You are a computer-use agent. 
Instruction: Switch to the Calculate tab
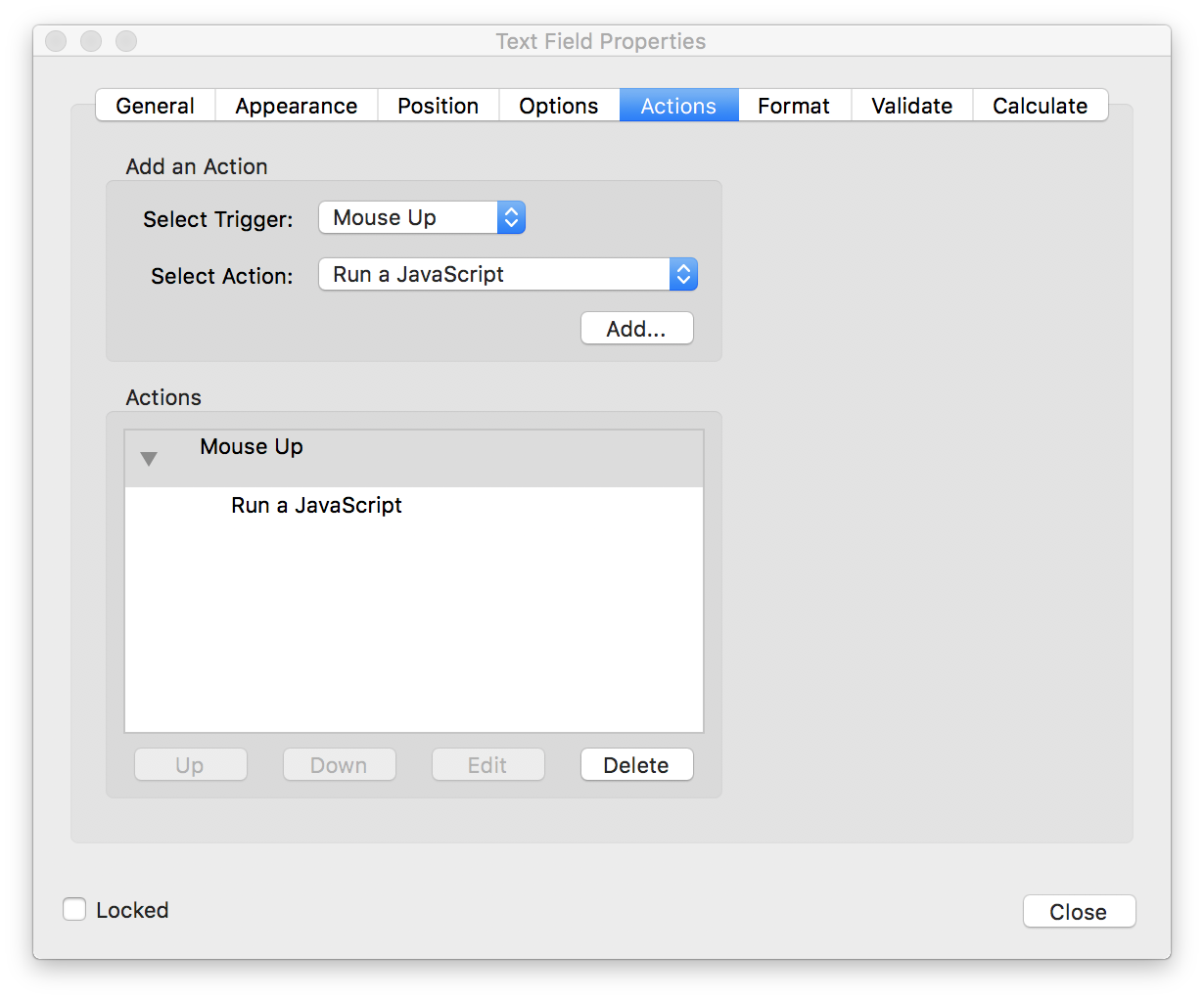click(1040, 105)
